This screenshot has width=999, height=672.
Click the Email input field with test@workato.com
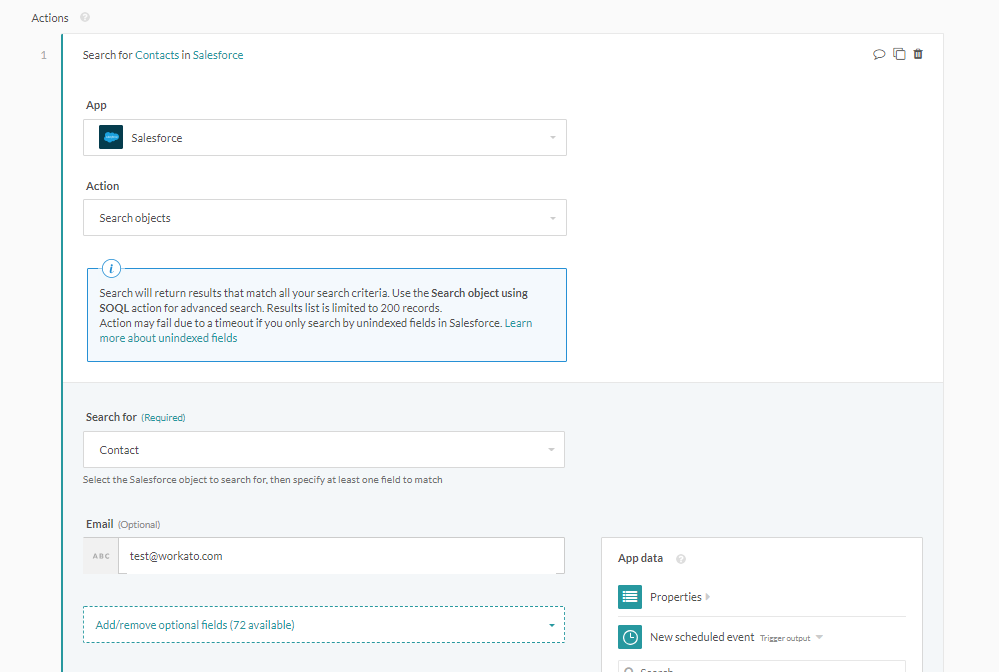point(341,556)
